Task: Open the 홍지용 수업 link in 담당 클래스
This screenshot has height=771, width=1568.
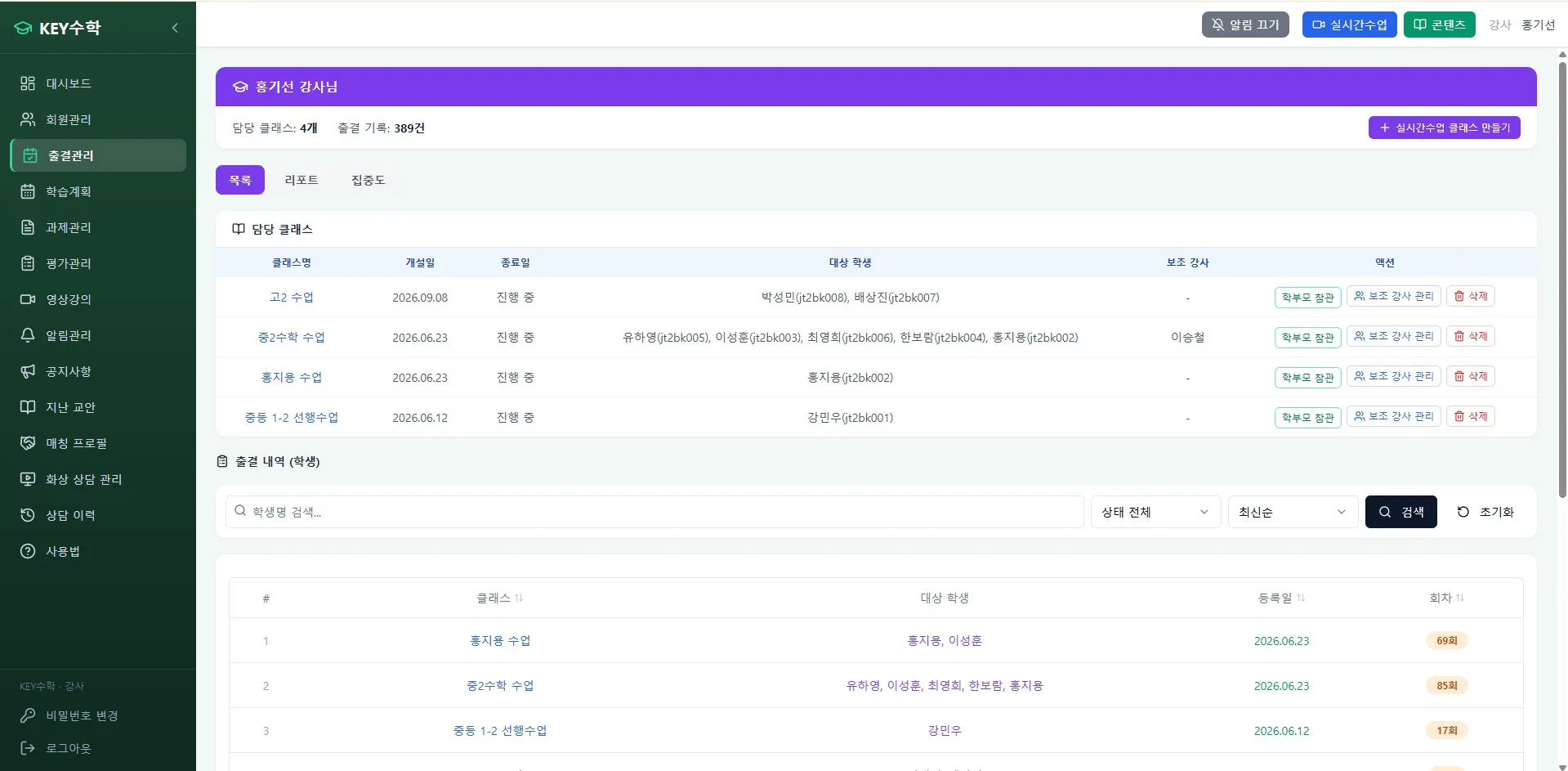Action: pyautogui.click(x=292, y=378)
